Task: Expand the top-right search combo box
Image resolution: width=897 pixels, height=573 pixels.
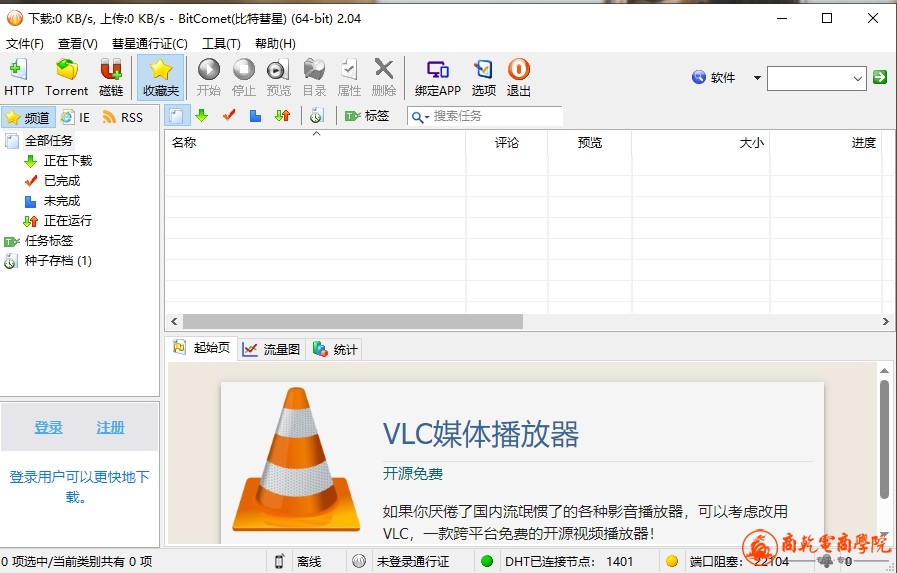Action: tap(858, 78)
